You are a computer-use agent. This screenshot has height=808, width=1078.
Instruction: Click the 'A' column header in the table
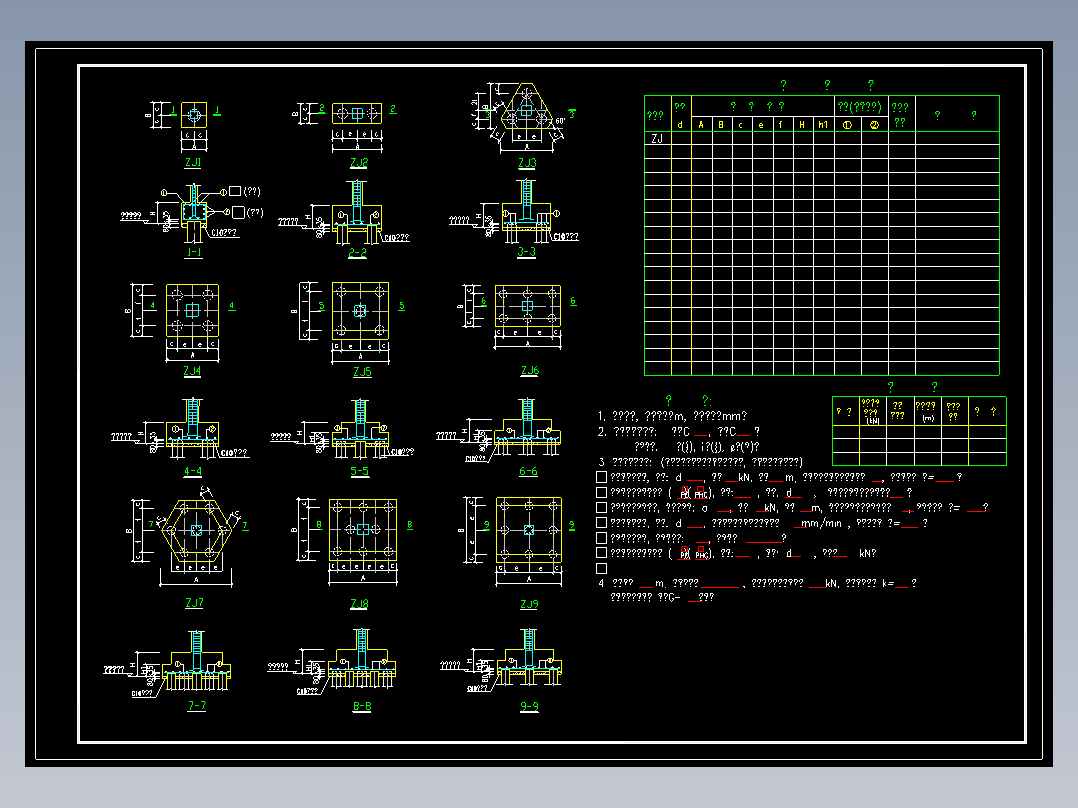point(701,124)
